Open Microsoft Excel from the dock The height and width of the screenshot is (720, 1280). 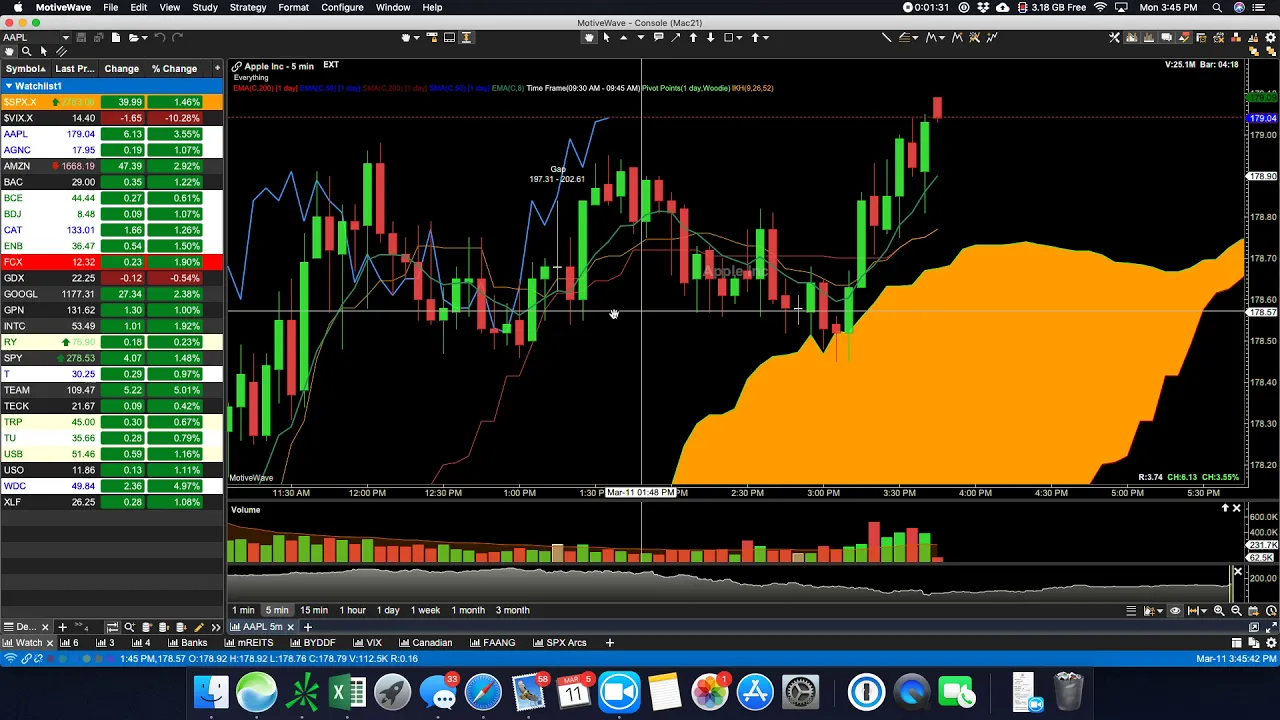pyautogui.click(x=347, y=692)
